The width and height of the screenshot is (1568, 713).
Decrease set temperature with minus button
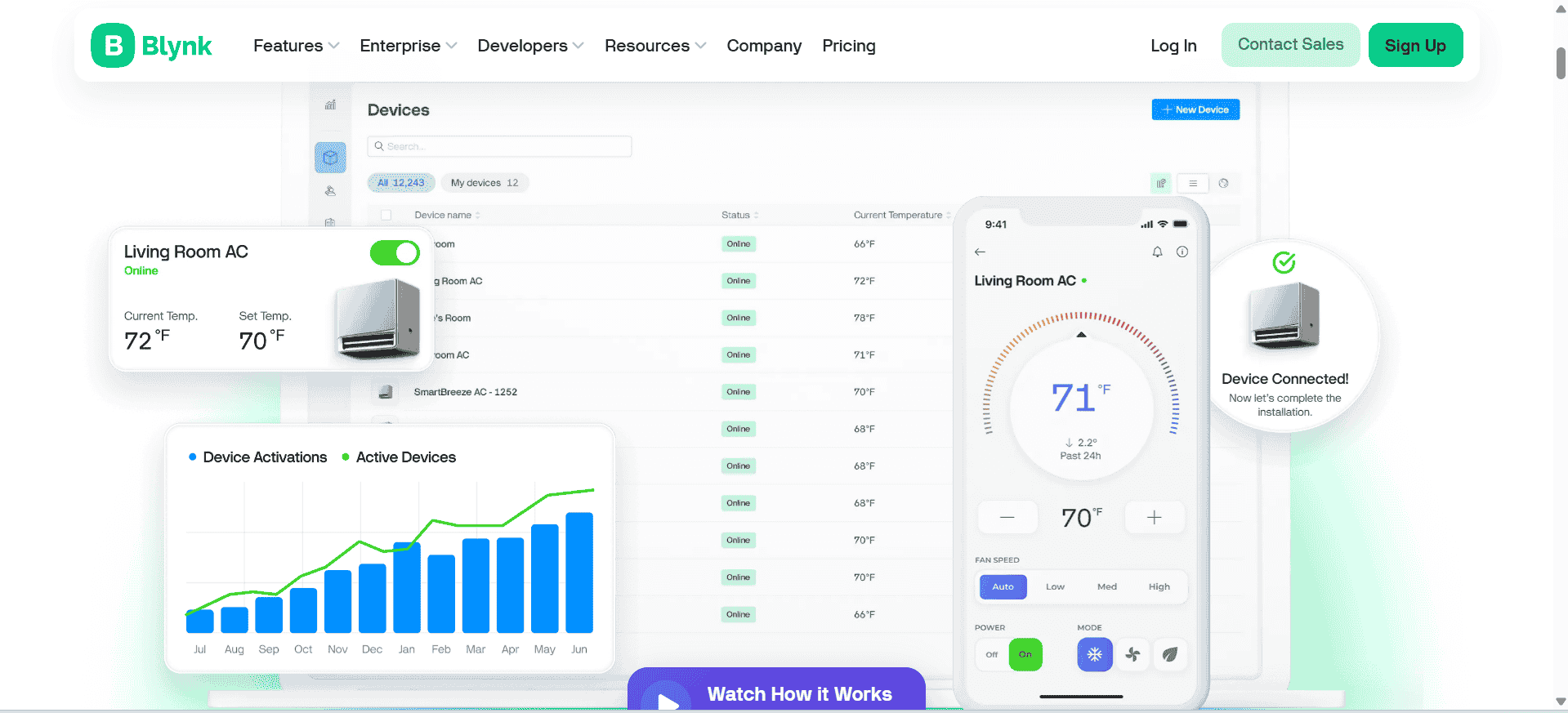coord(1007,517)
